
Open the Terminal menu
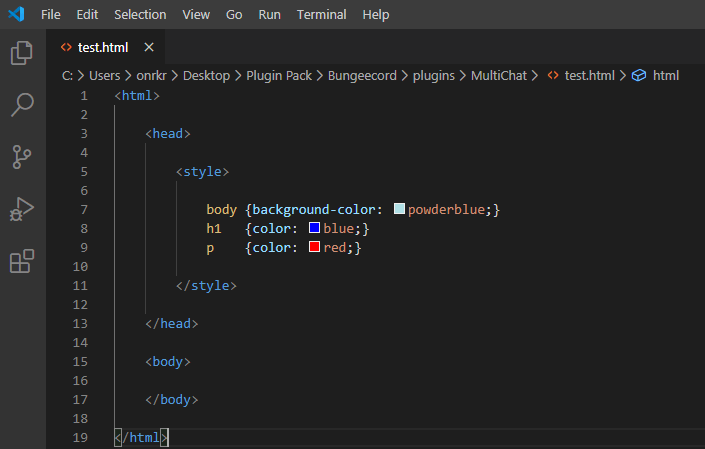click(321, 15)
